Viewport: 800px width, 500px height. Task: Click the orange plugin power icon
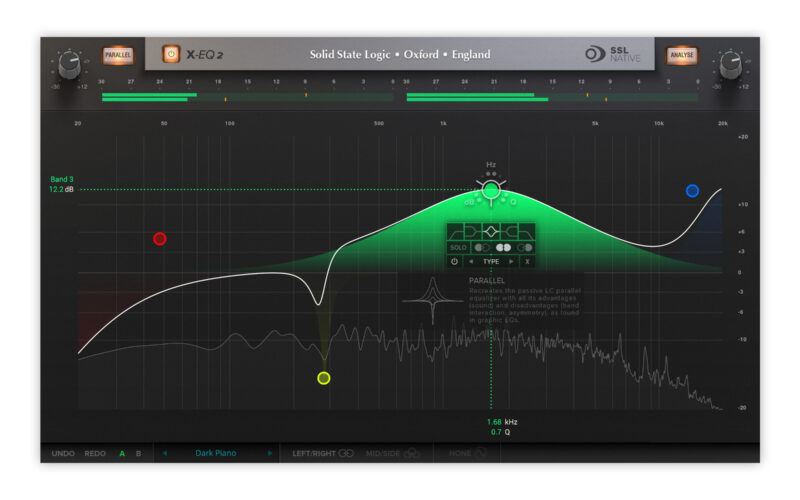coord(170,54)
